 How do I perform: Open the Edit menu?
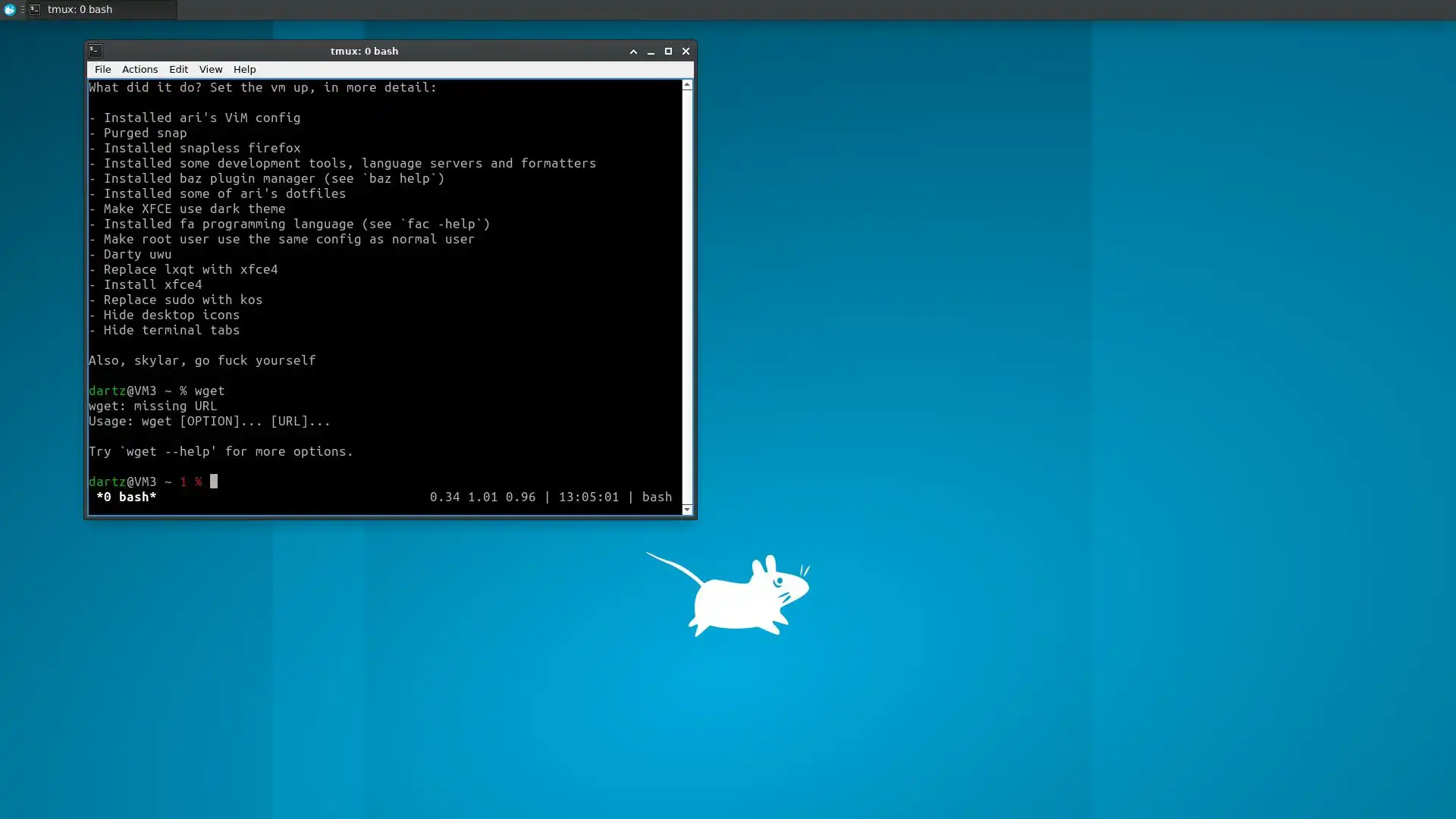[x=178, y=69]
